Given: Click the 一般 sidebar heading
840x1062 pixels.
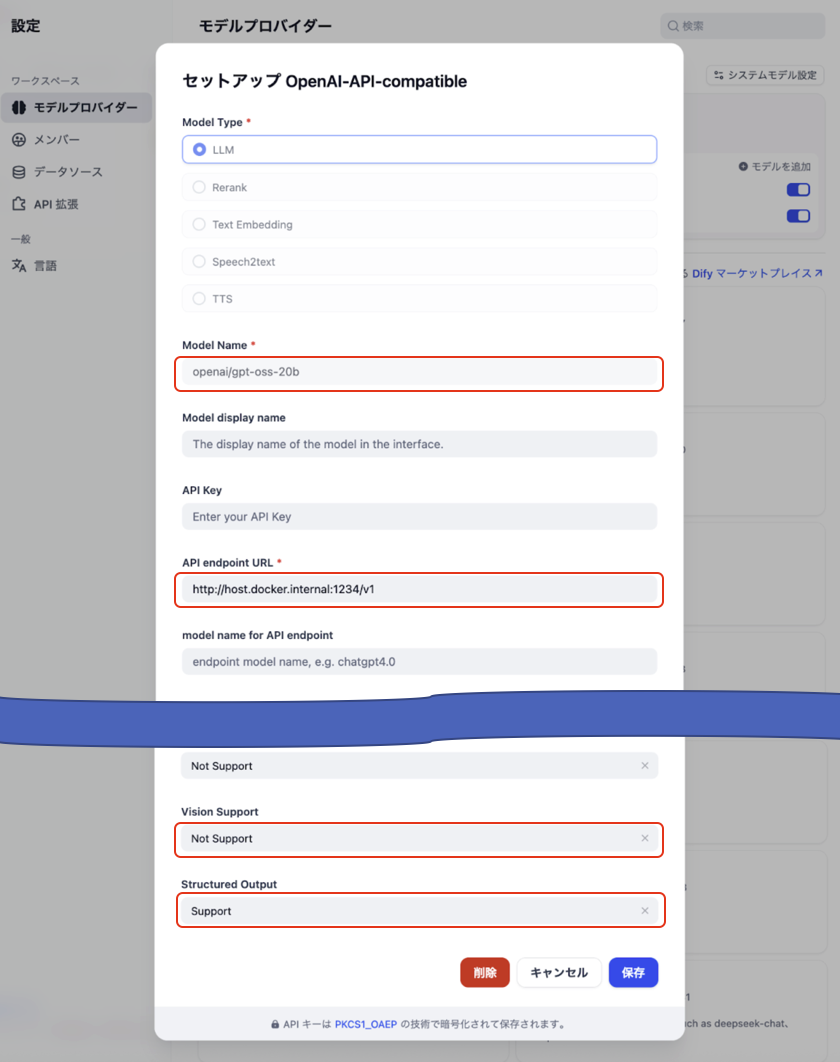Looking at the screenshot, I should coord(21,239).
